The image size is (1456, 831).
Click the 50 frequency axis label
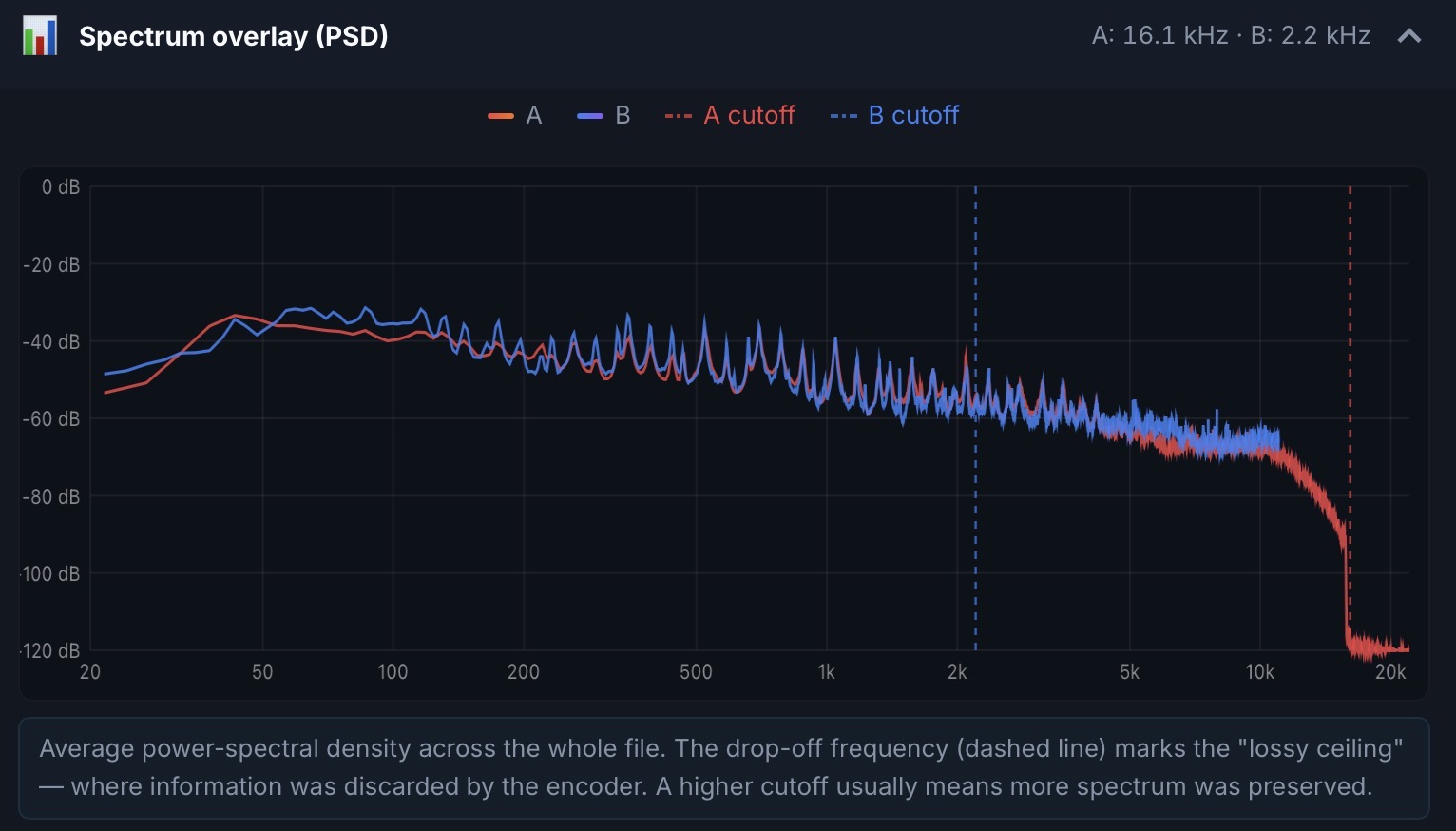click(262, 672)
